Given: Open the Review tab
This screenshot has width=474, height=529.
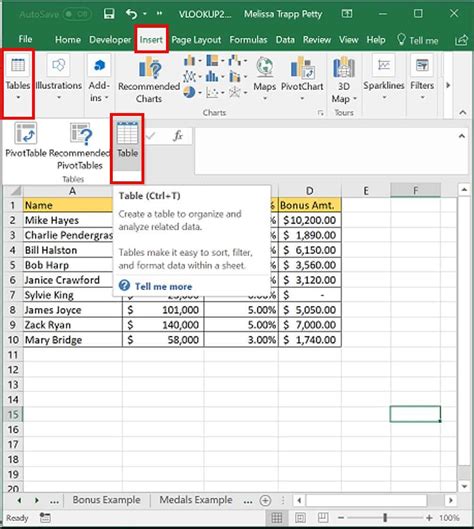Looking at the screenshot, I should (x=317, y=40).
